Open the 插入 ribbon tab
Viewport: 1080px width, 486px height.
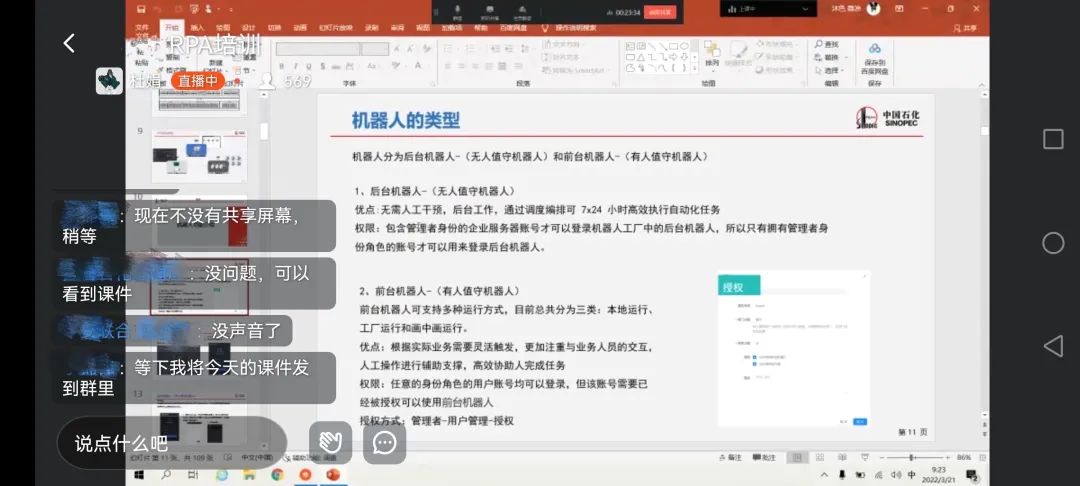pos(197,28)
